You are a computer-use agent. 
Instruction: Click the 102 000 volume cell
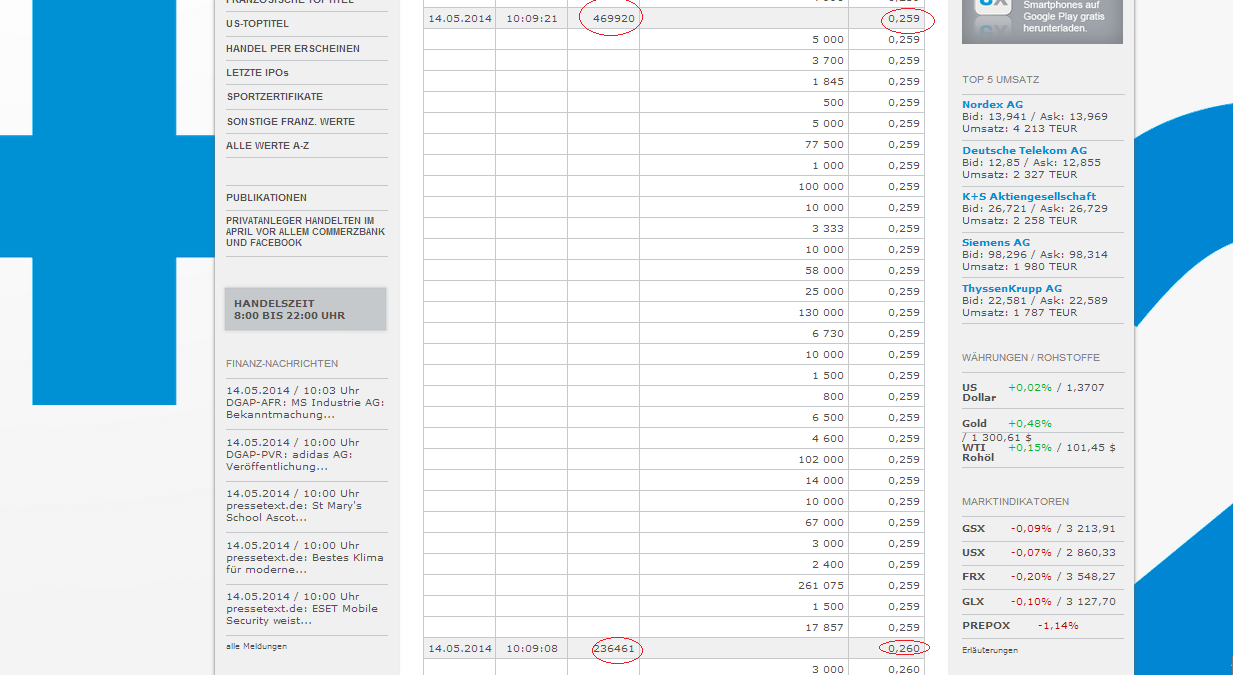pos(744,459)
